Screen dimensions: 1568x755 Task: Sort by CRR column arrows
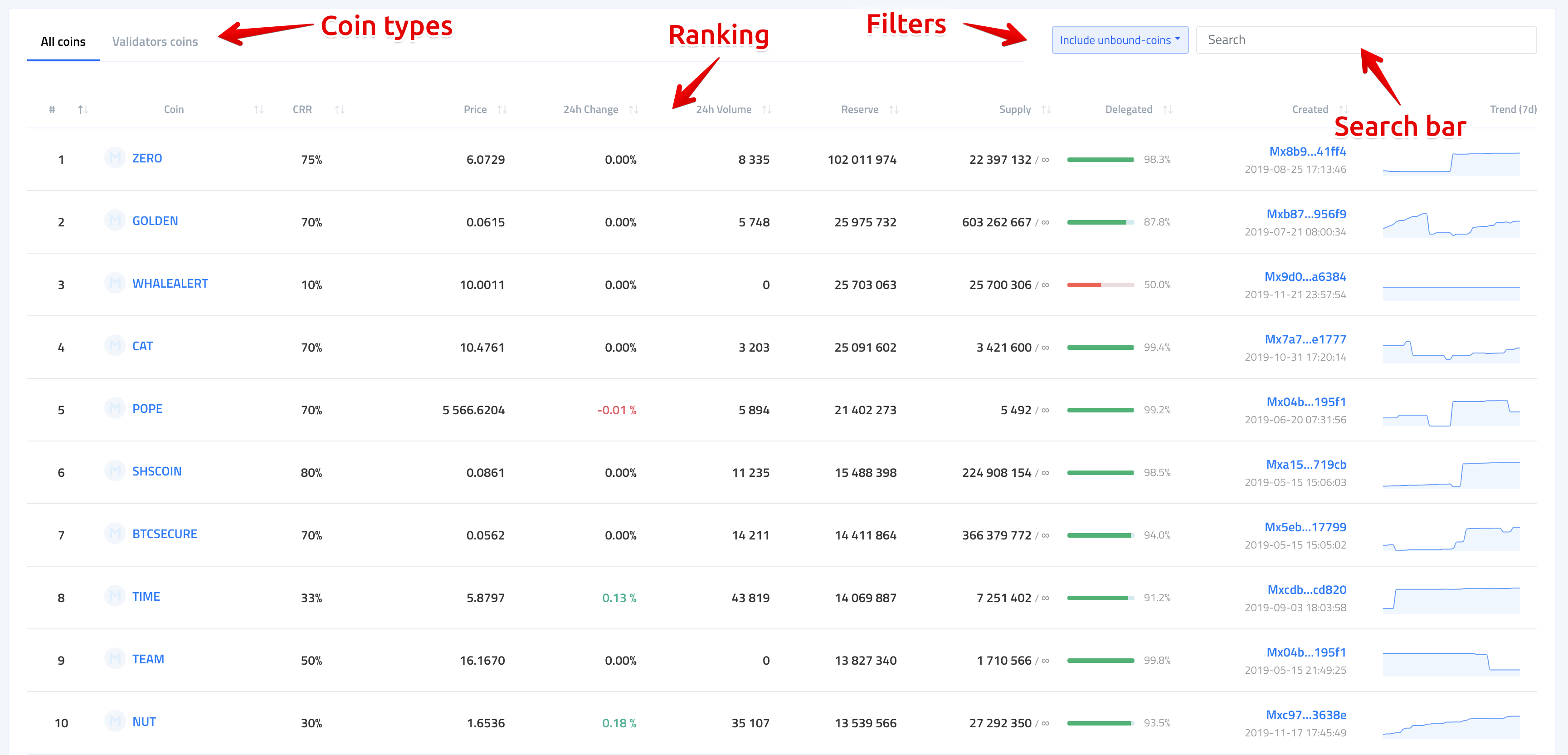(340, 110)
